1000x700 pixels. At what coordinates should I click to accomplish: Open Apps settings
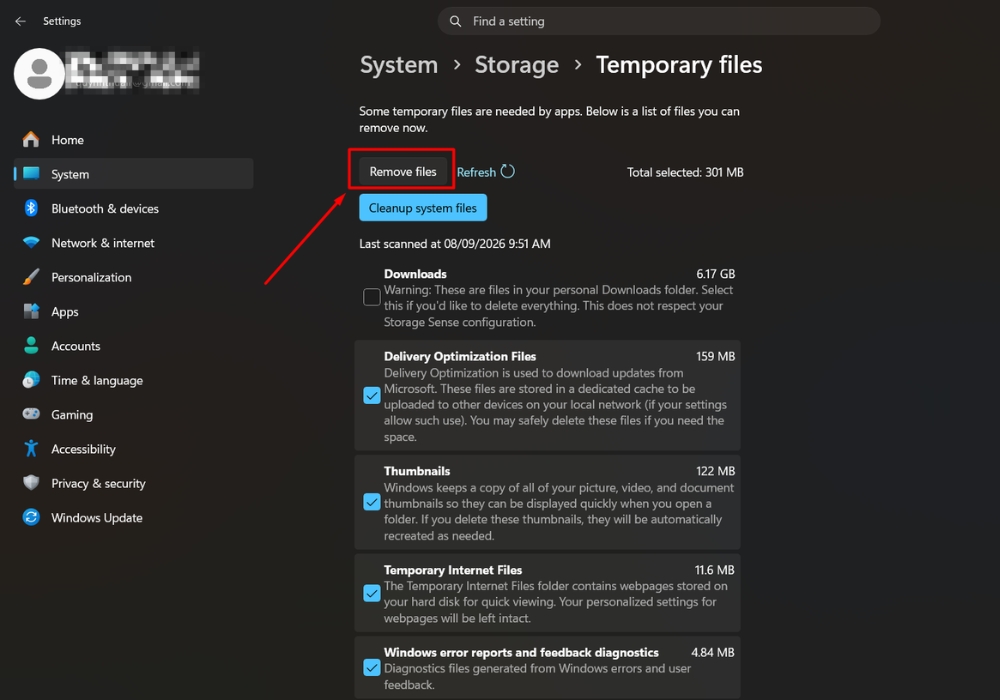133,312
